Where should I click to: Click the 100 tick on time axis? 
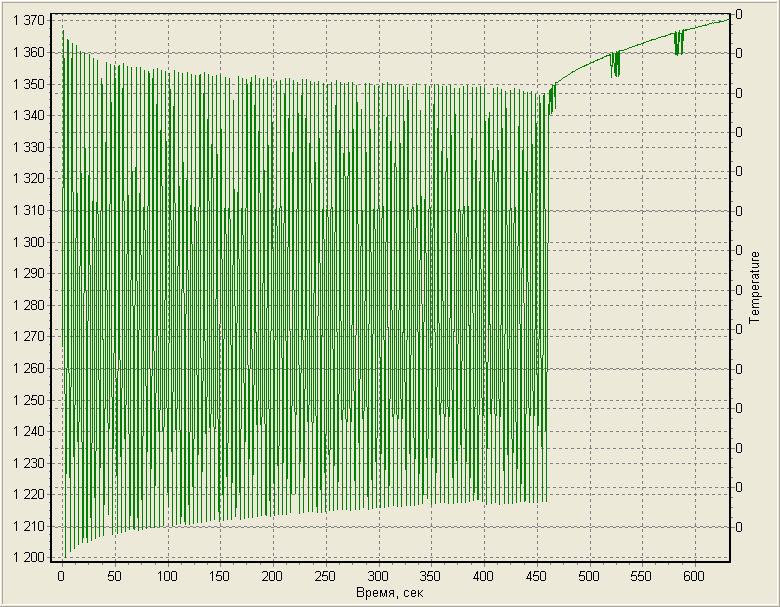click(x=167, y=576)
